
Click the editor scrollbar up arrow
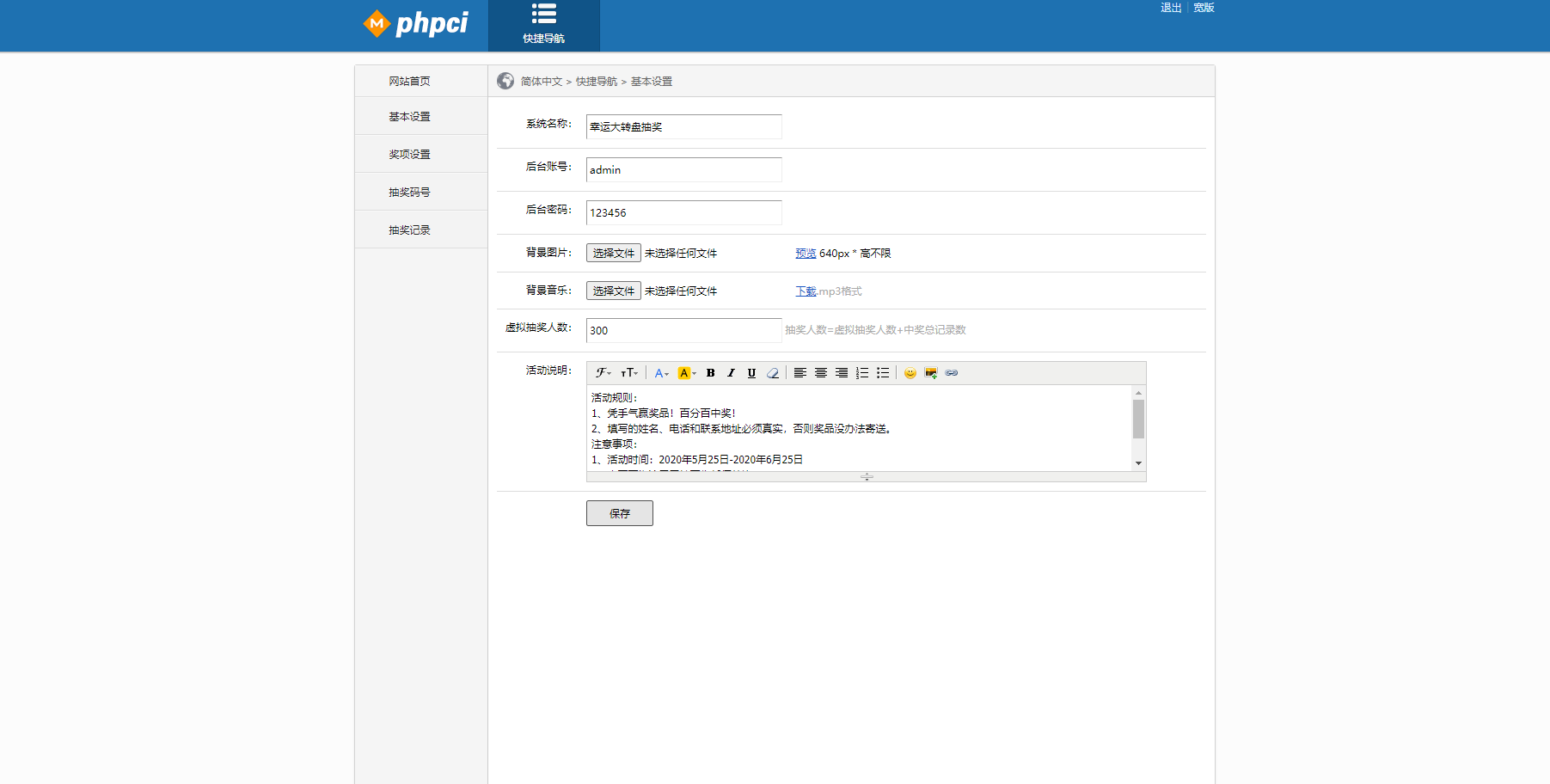[1138, 392]
